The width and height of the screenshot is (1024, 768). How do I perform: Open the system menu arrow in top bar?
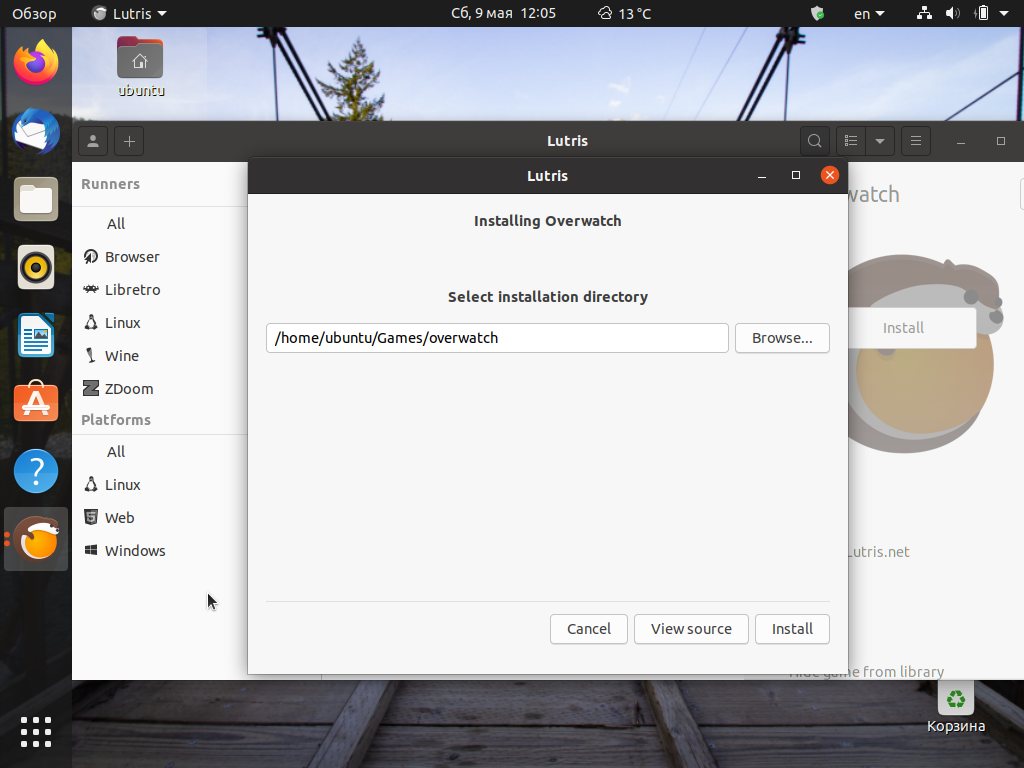coord(1004,13)
